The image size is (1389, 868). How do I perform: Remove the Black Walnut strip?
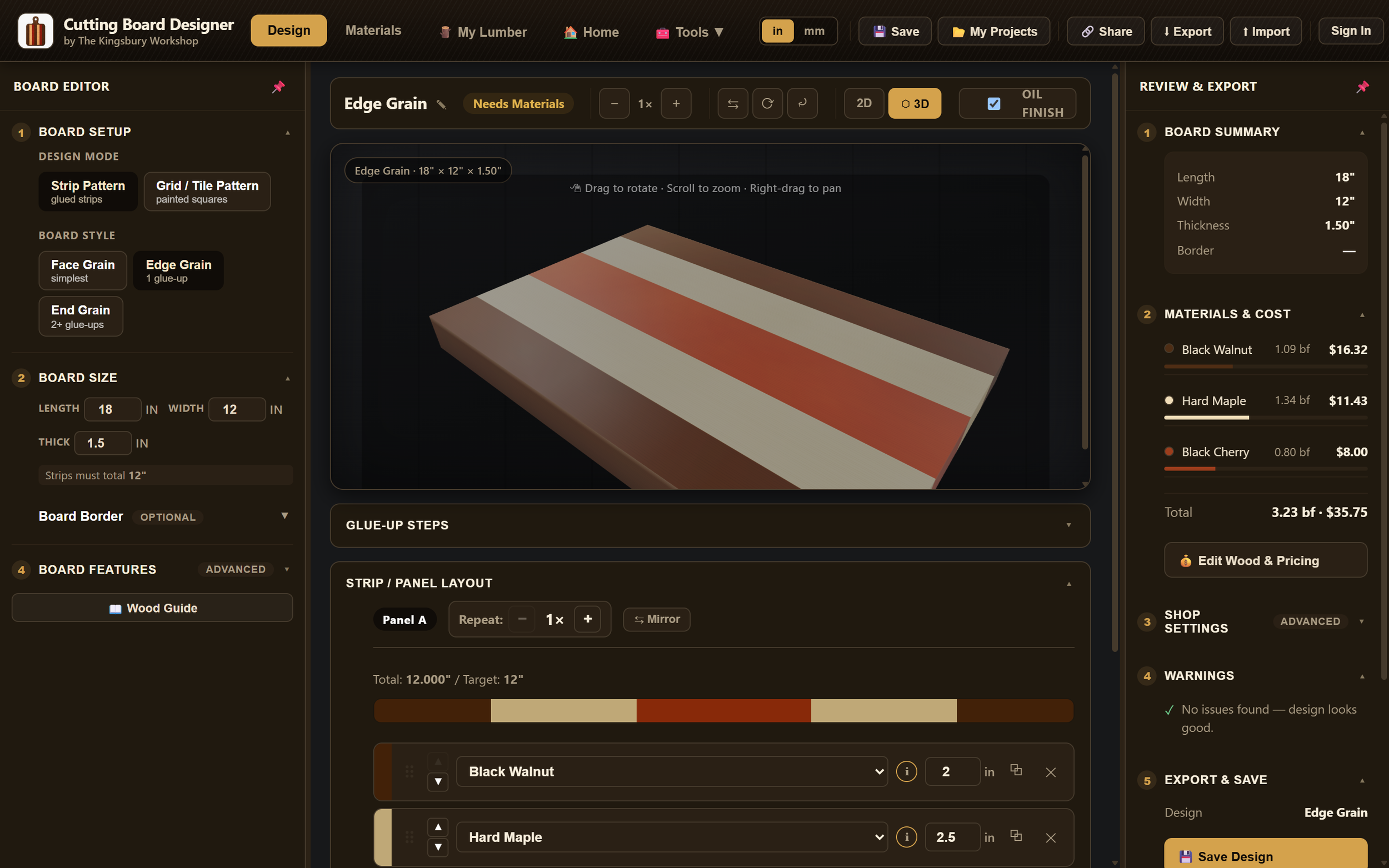point(1051,772)
